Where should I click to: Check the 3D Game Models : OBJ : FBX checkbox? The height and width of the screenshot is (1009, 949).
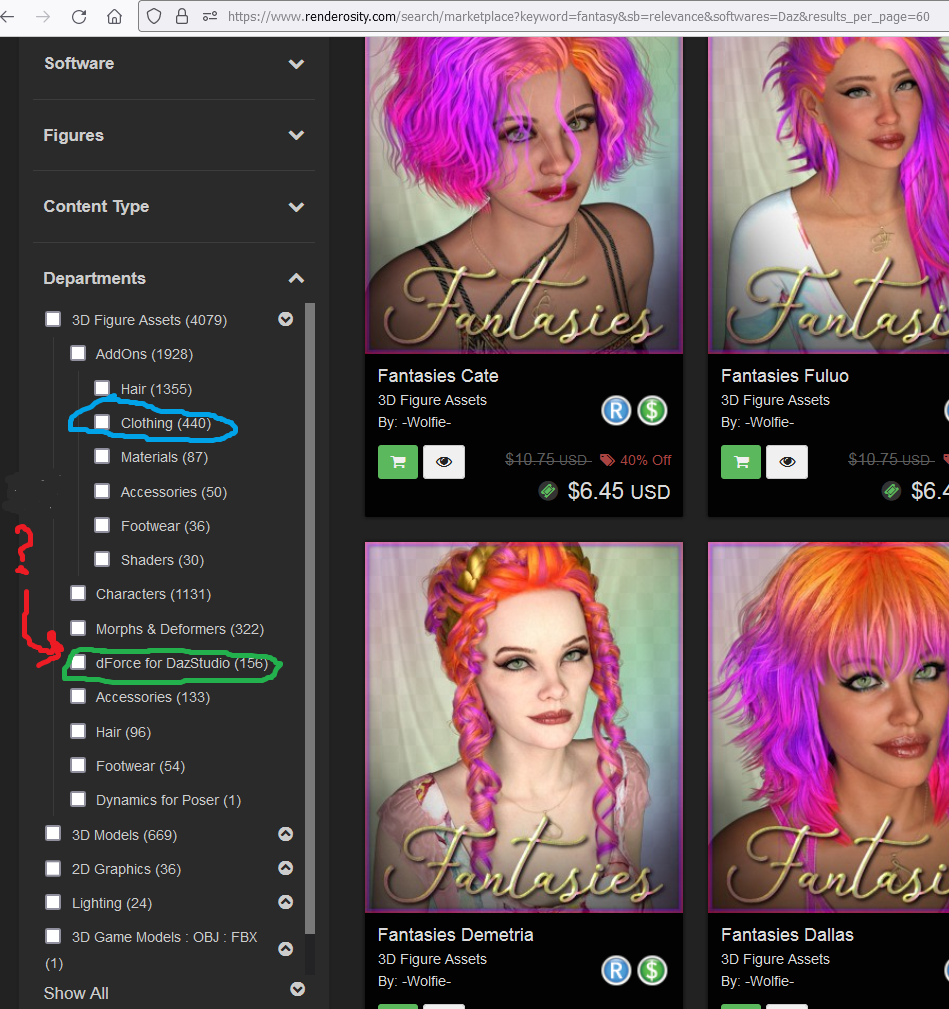point(53,936)
